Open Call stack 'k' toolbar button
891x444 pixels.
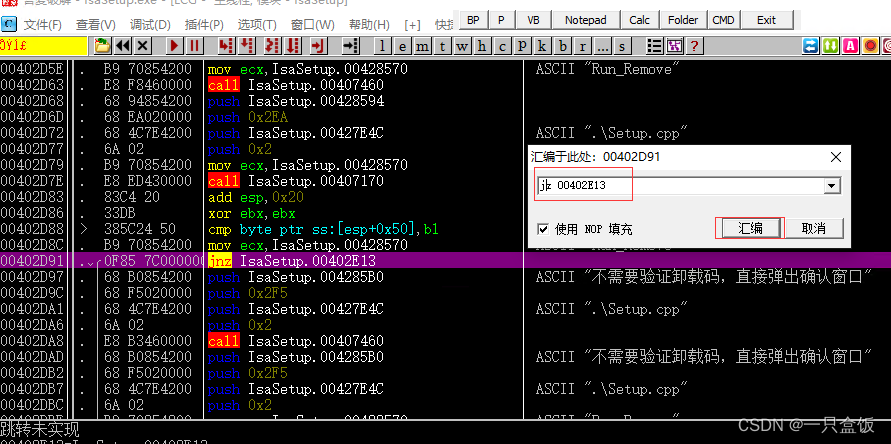(x=542, y=46)
